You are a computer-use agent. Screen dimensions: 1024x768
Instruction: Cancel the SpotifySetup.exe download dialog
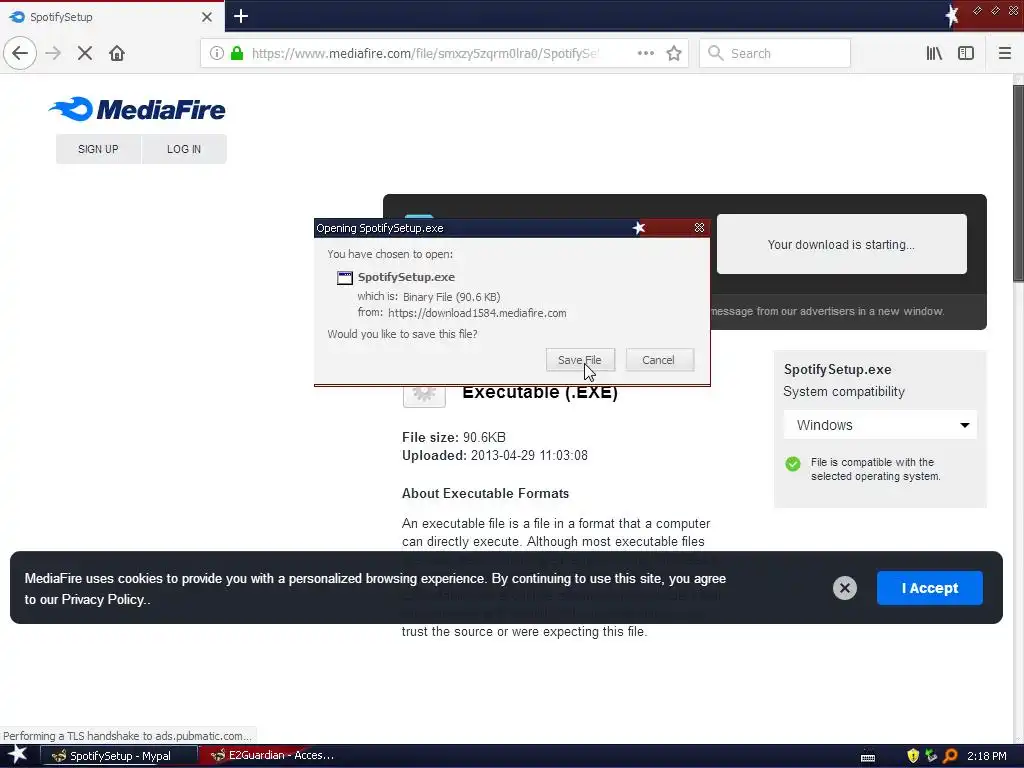pos(659,360)
